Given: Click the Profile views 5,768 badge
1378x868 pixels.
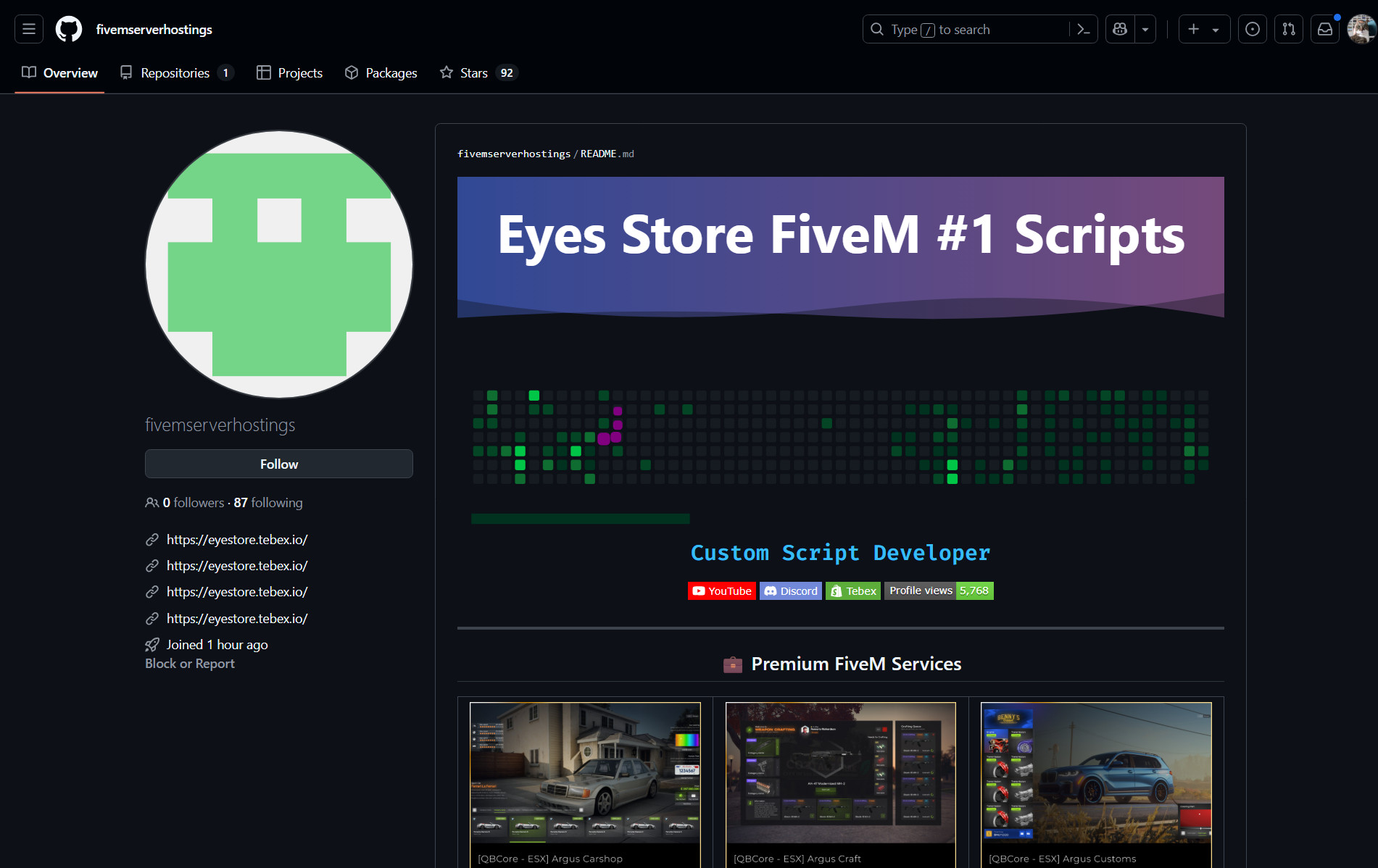Looking at the screenshot, I should tap(939, 591).
